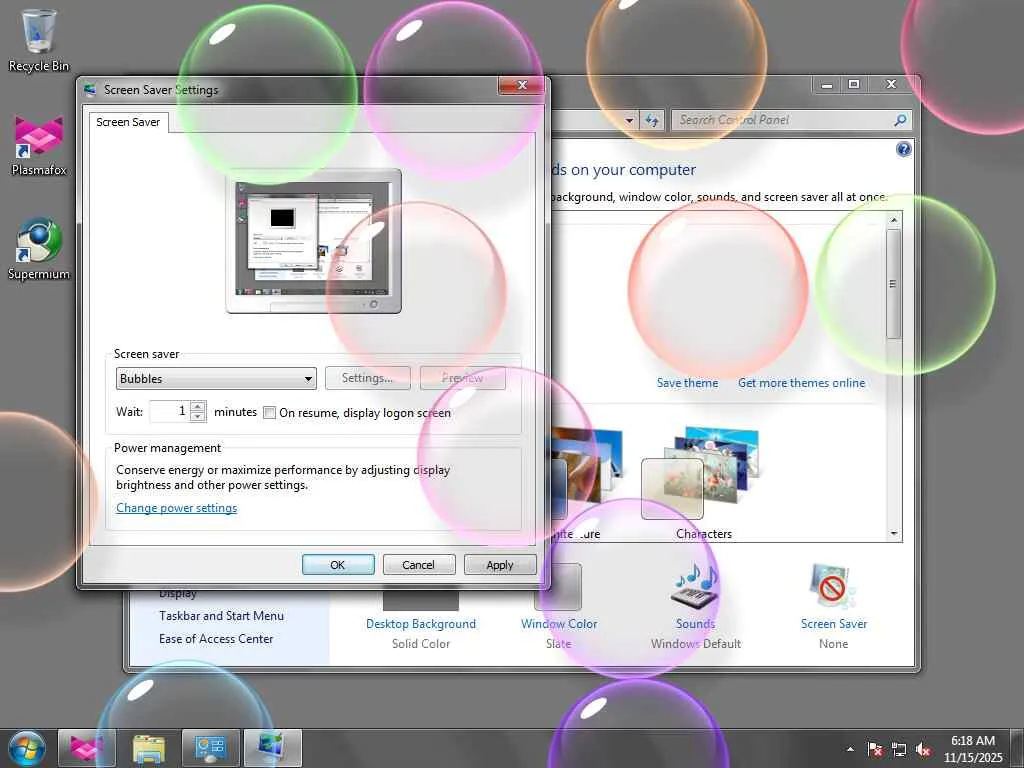This screenshot has height=768, width=1024.
Task: Refresh the Control Panel address bar
Action: (652, 120)
